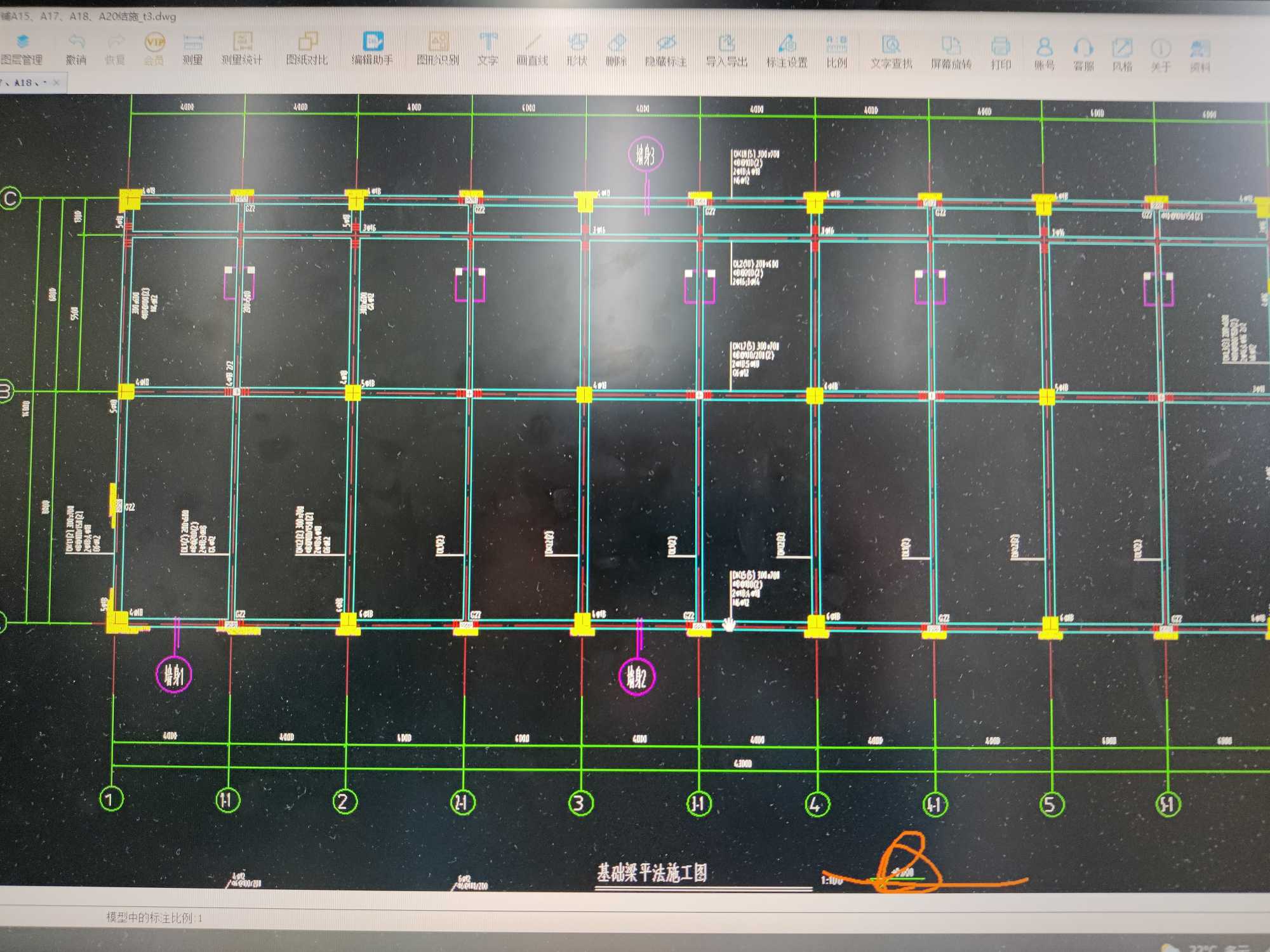Image resolution: width=1270 pixels, height=952 pixels.
Task: Open 标注设置 annotation settings
Action: 787,52
